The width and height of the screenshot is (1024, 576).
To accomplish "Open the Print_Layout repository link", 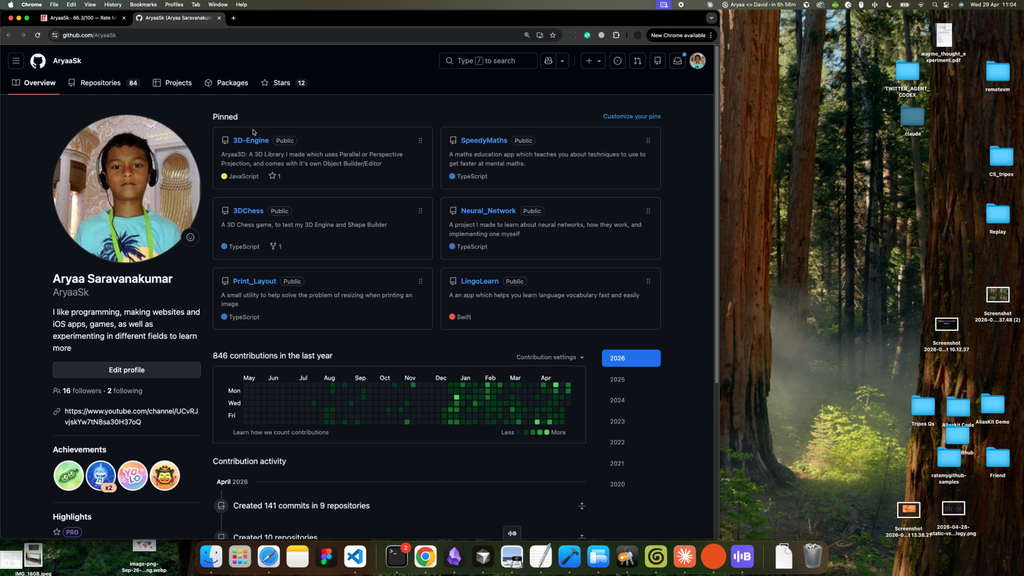I will pyautogui.click(x=255, y=281).
